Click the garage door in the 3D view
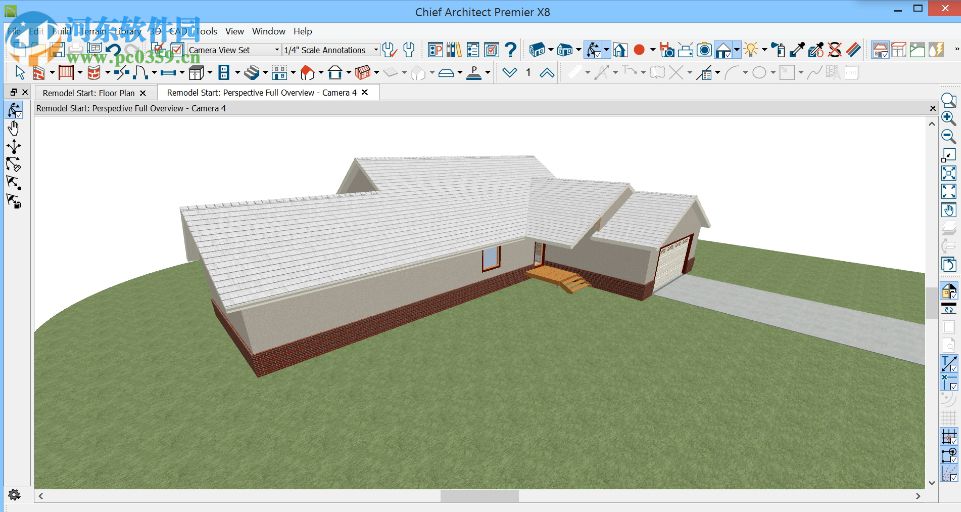Screen dimensions: 961x512 click(x=673, y=264)
